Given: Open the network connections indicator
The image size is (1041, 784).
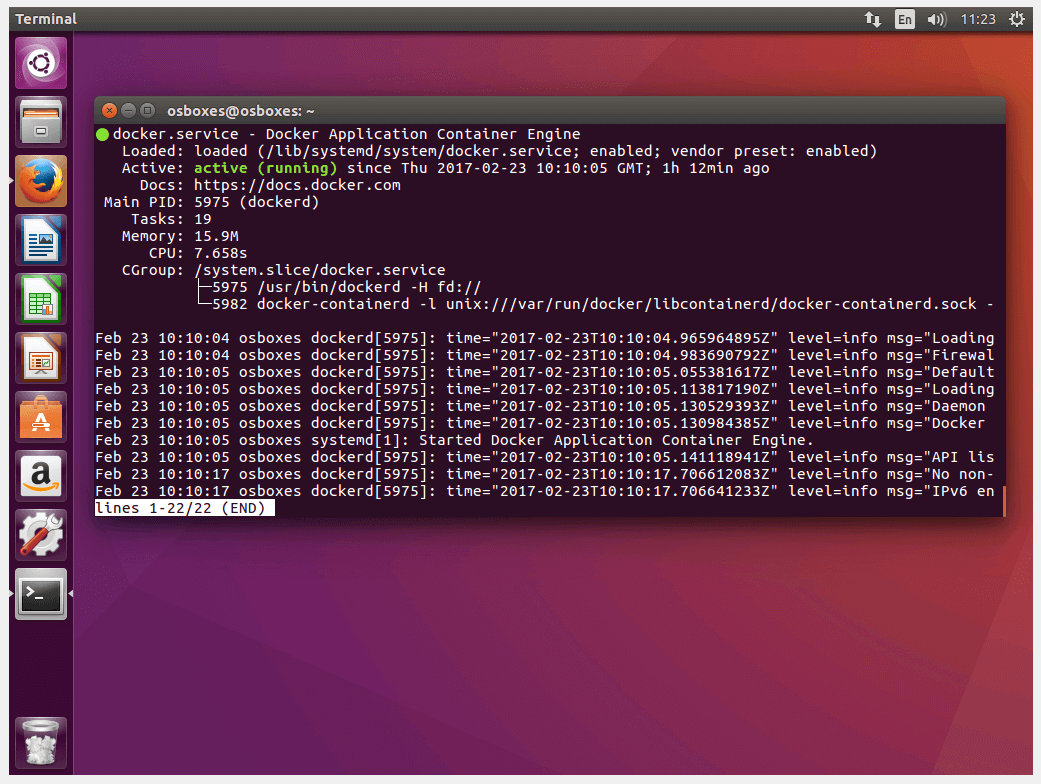Looking at the screenshot, I should pos(872,19).
